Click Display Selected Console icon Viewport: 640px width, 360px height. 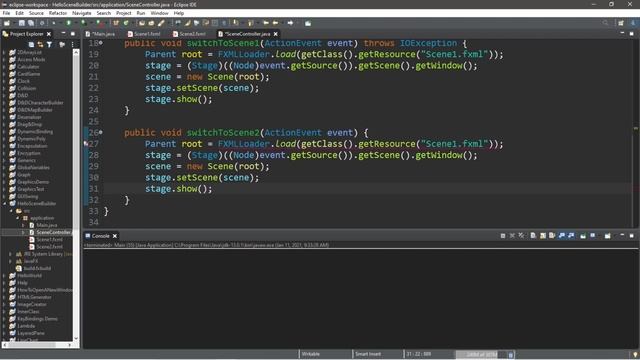point(593,236)
